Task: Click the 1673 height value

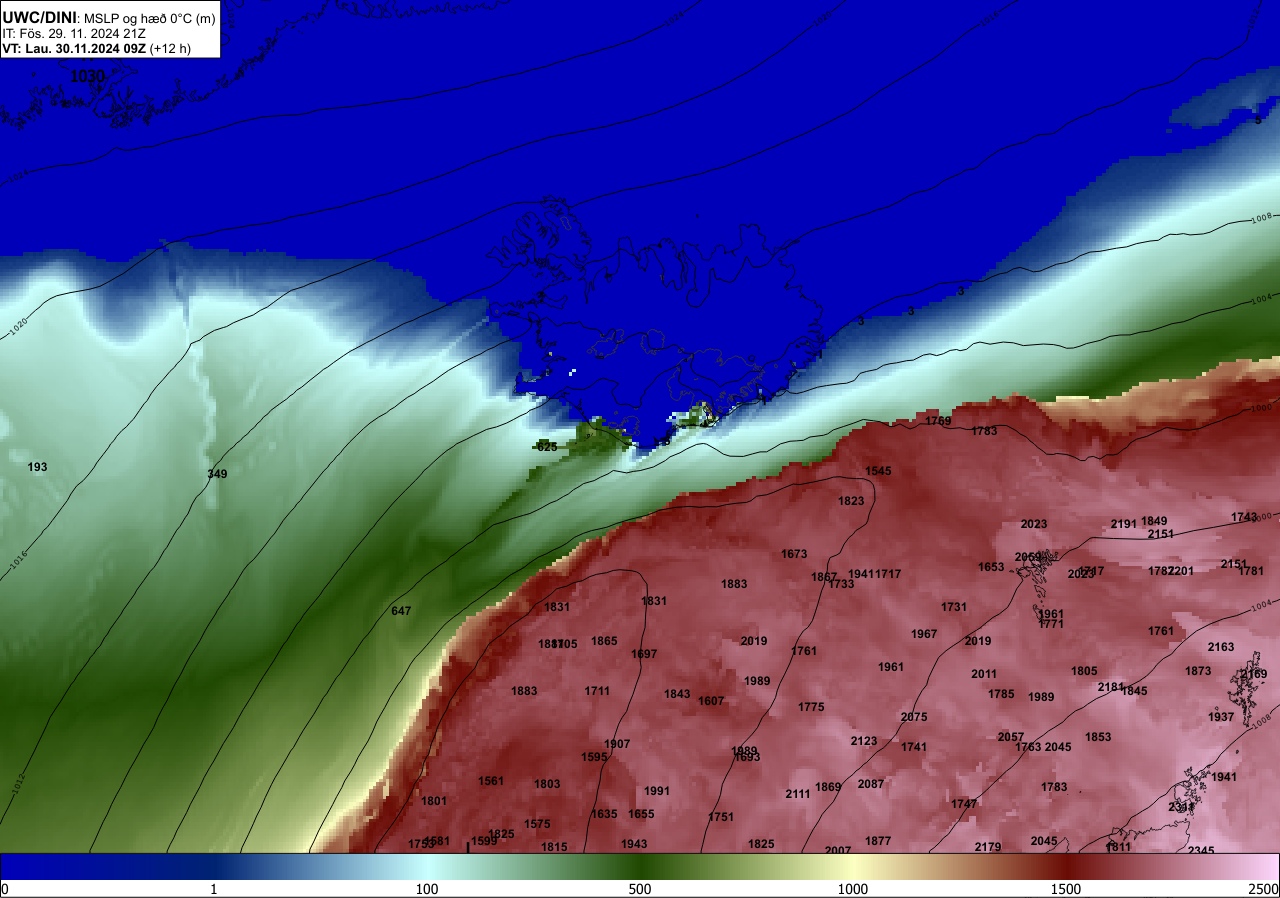Action: 794,554
